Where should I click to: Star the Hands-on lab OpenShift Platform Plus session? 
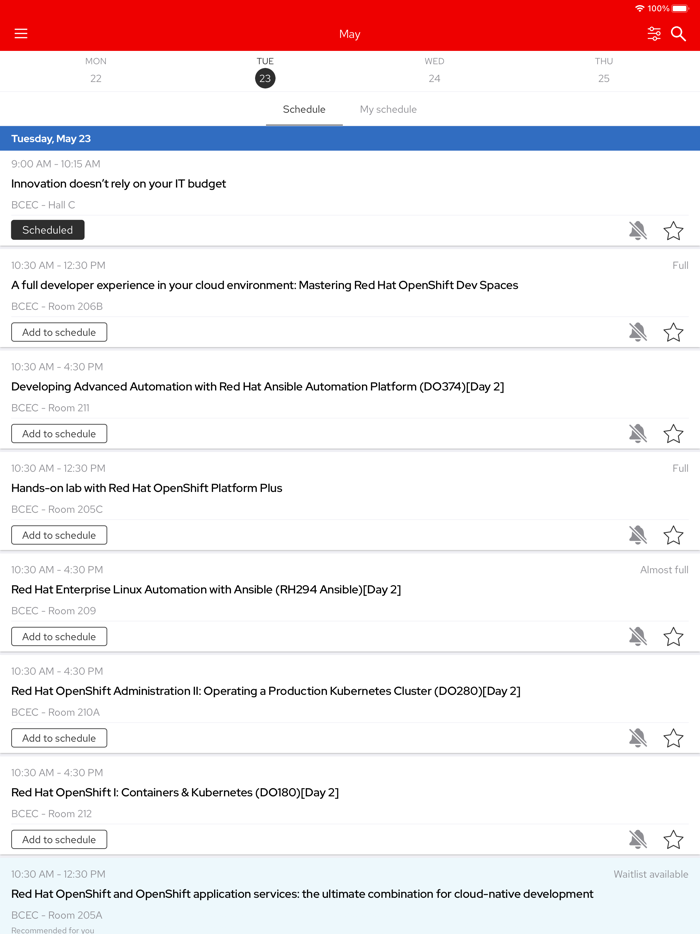[x=673, y=534]
